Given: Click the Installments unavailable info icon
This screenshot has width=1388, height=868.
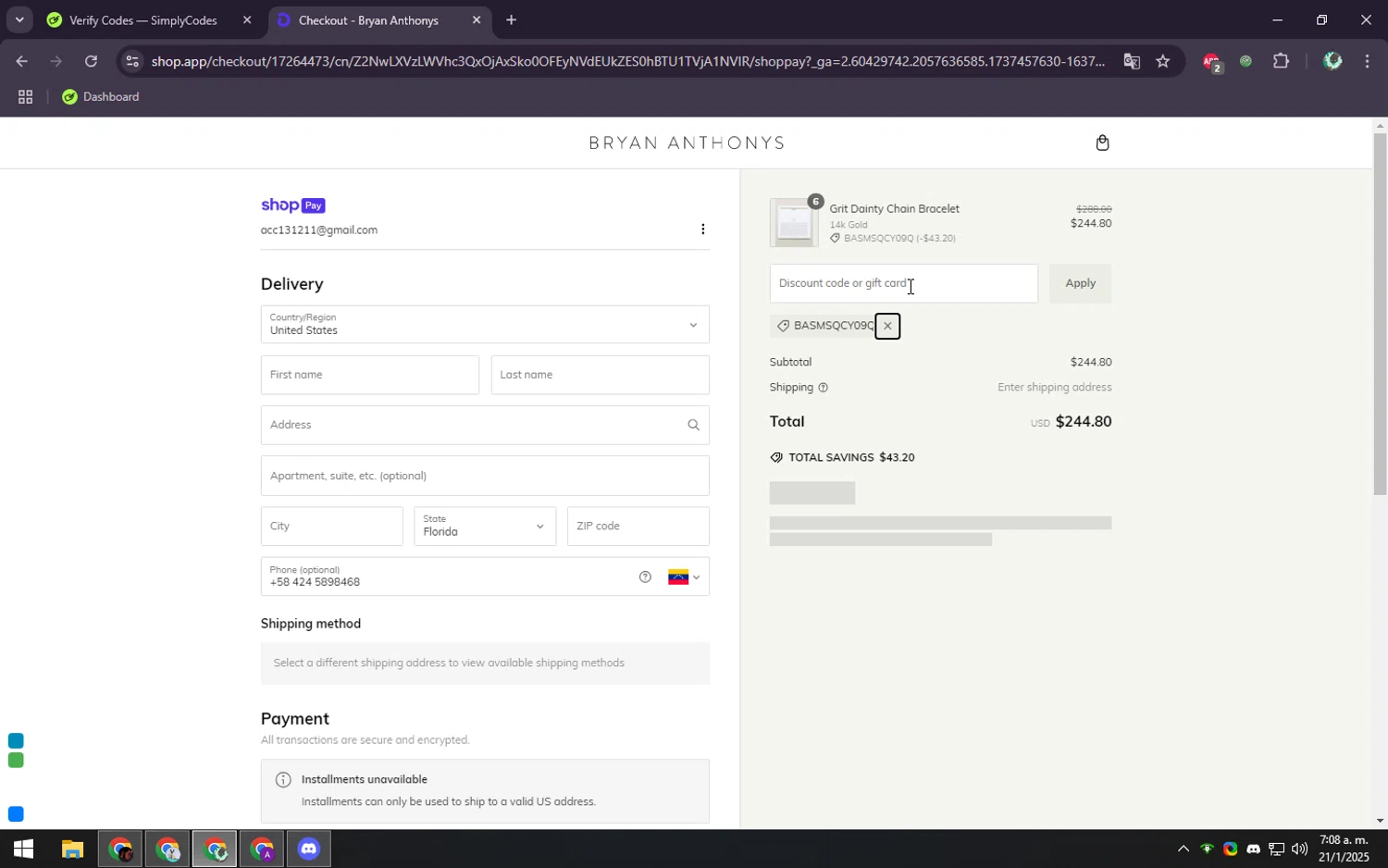Looking at the screenshot, I should coord(283,779).
